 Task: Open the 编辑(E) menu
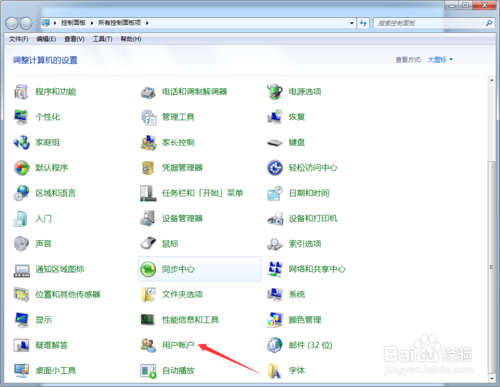(x=46, y=39)
